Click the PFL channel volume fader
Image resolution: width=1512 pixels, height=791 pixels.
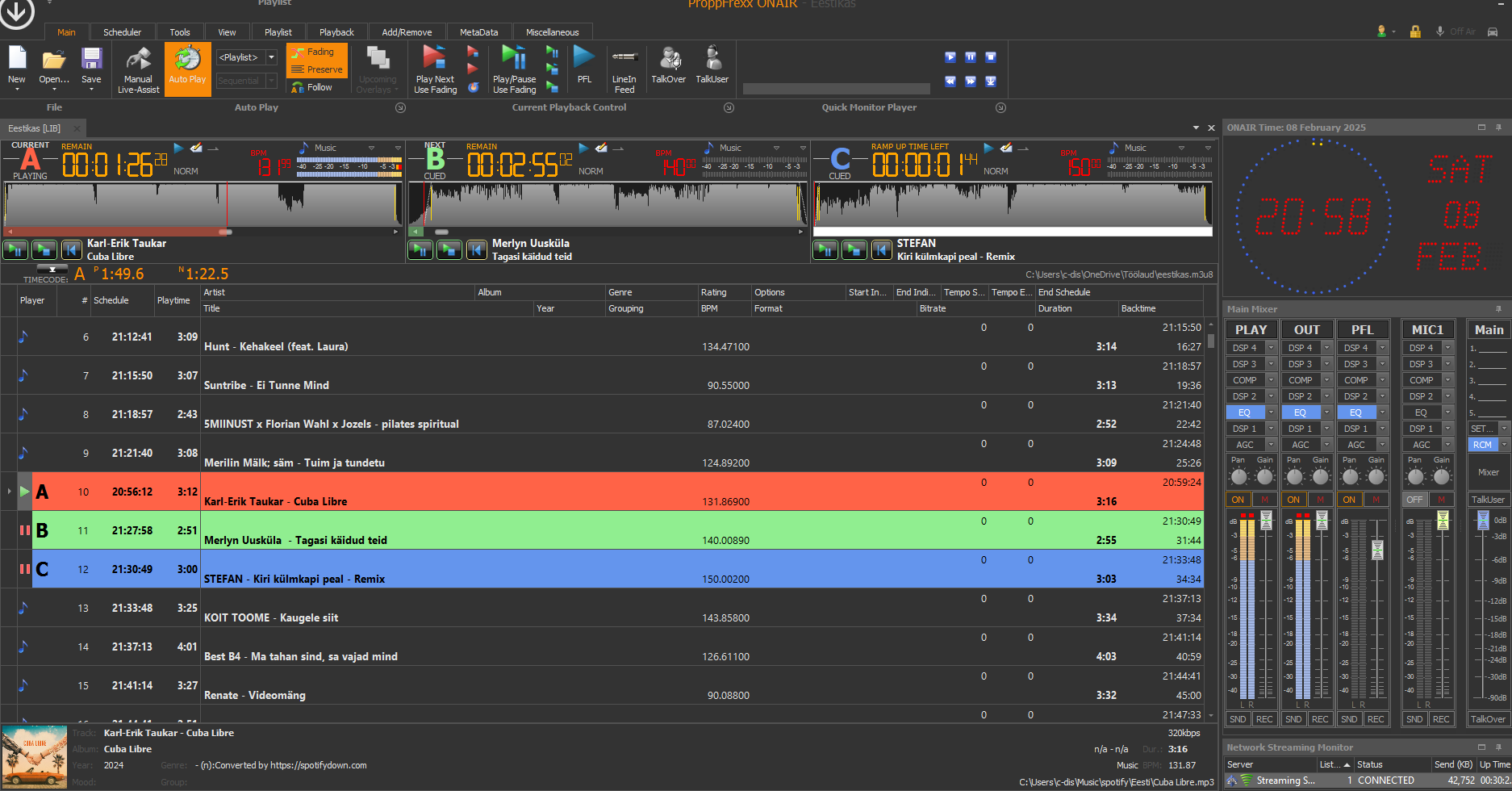pos(1377,550)
